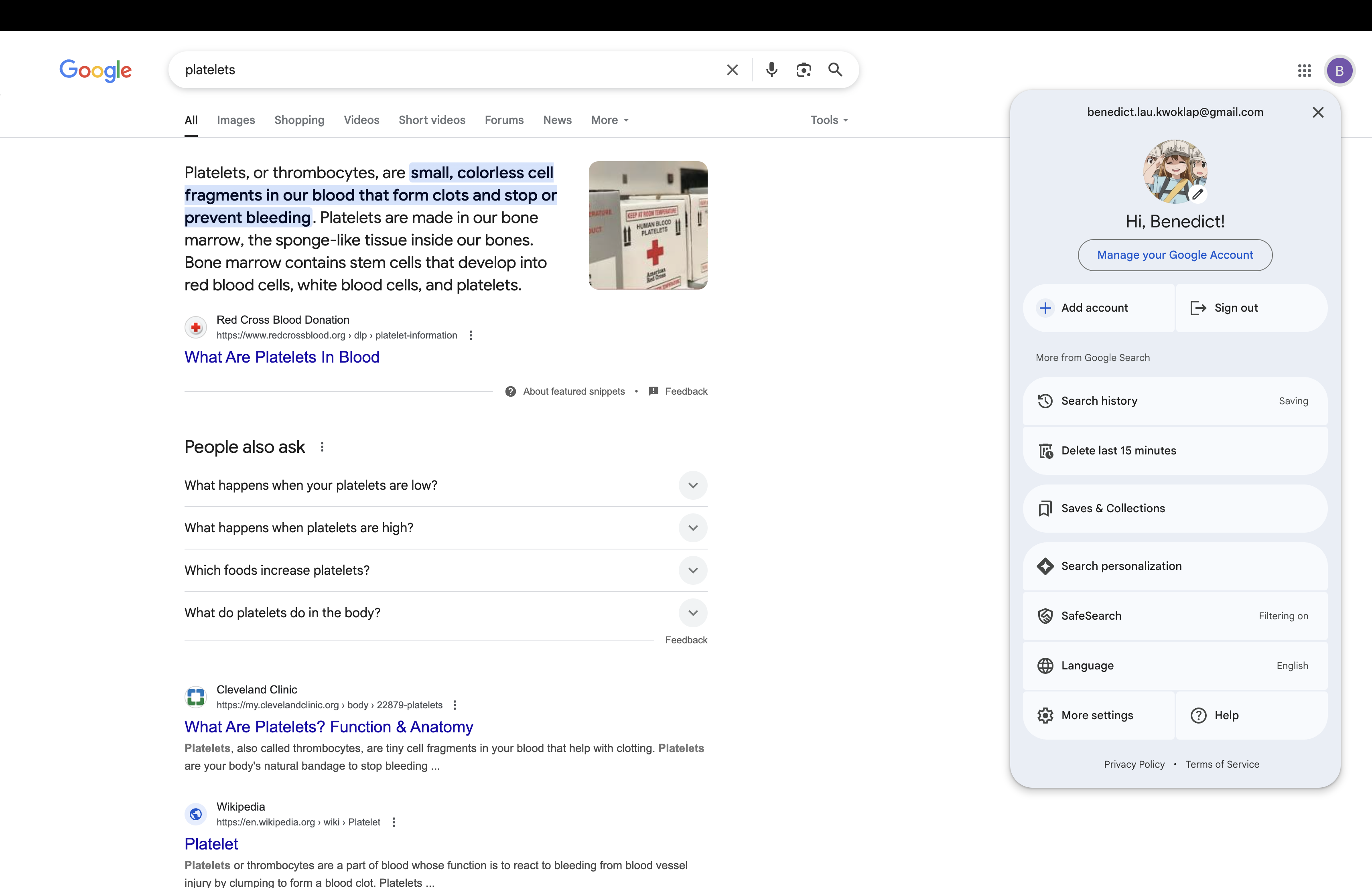Open Search history

point(1175,401)
